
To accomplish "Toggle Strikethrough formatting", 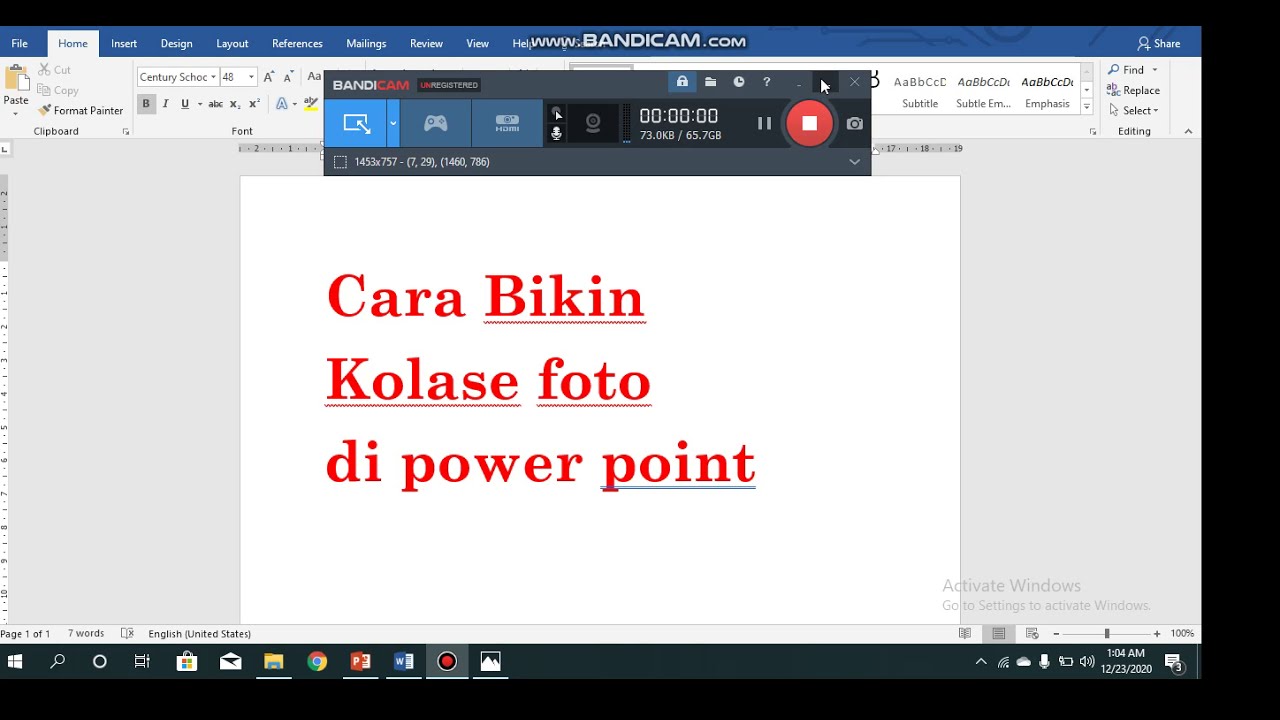I will [215, 104].
